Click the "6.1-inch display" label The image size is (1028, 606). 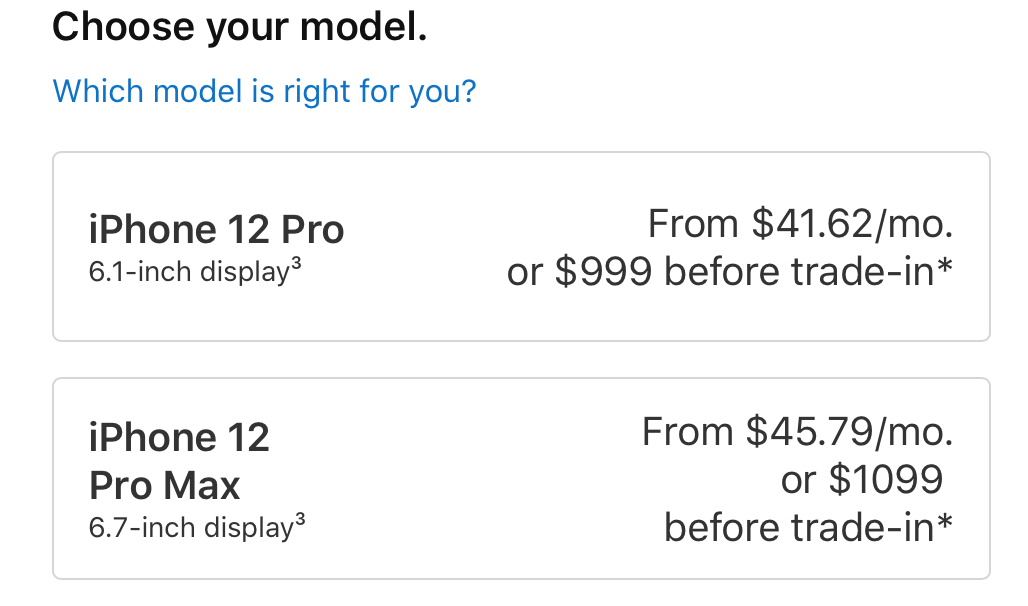(x=188, y=272)
